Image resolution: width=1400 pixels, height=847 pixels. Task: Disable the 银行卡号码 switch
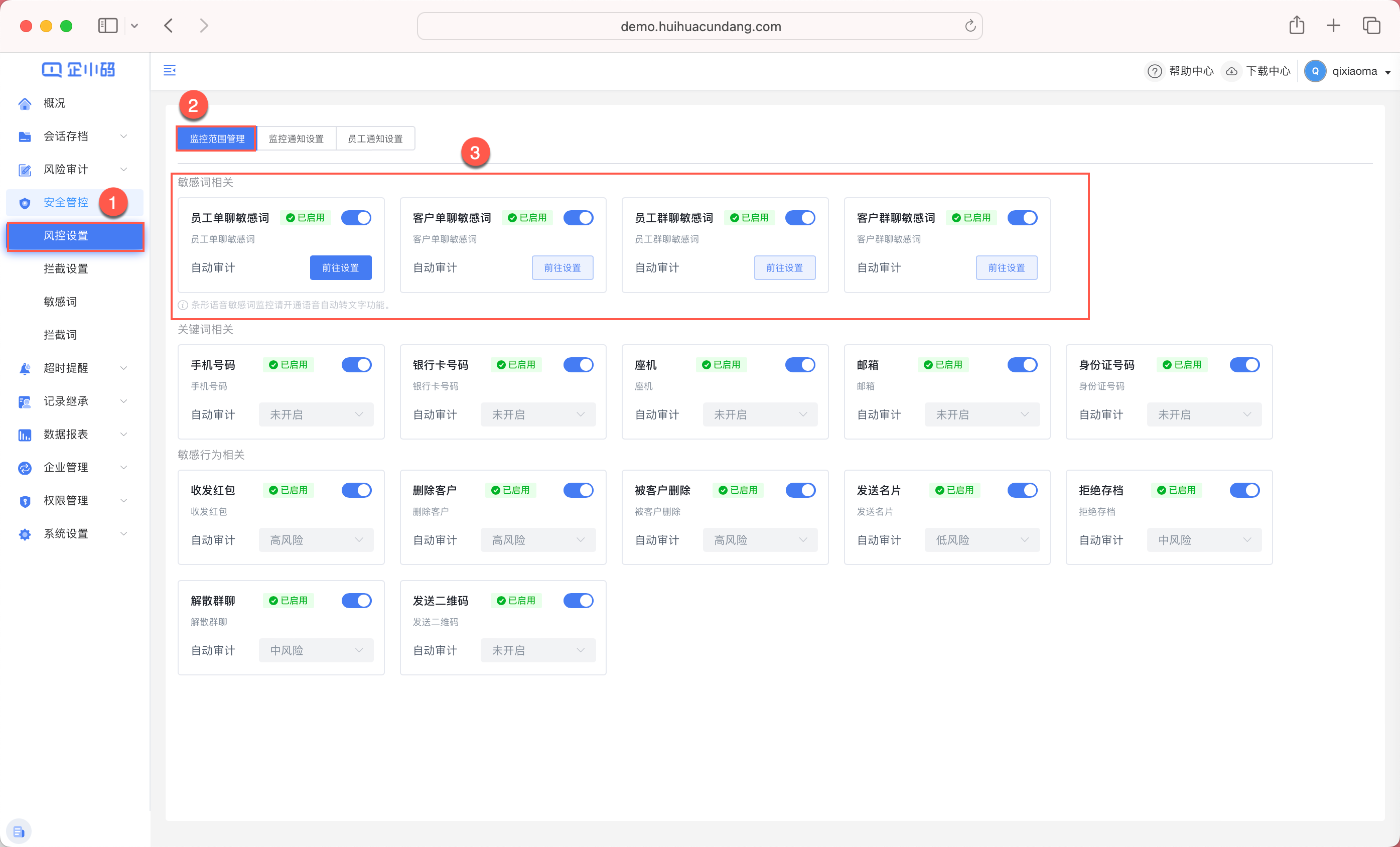pyautogui.click(x=579, y=365)
